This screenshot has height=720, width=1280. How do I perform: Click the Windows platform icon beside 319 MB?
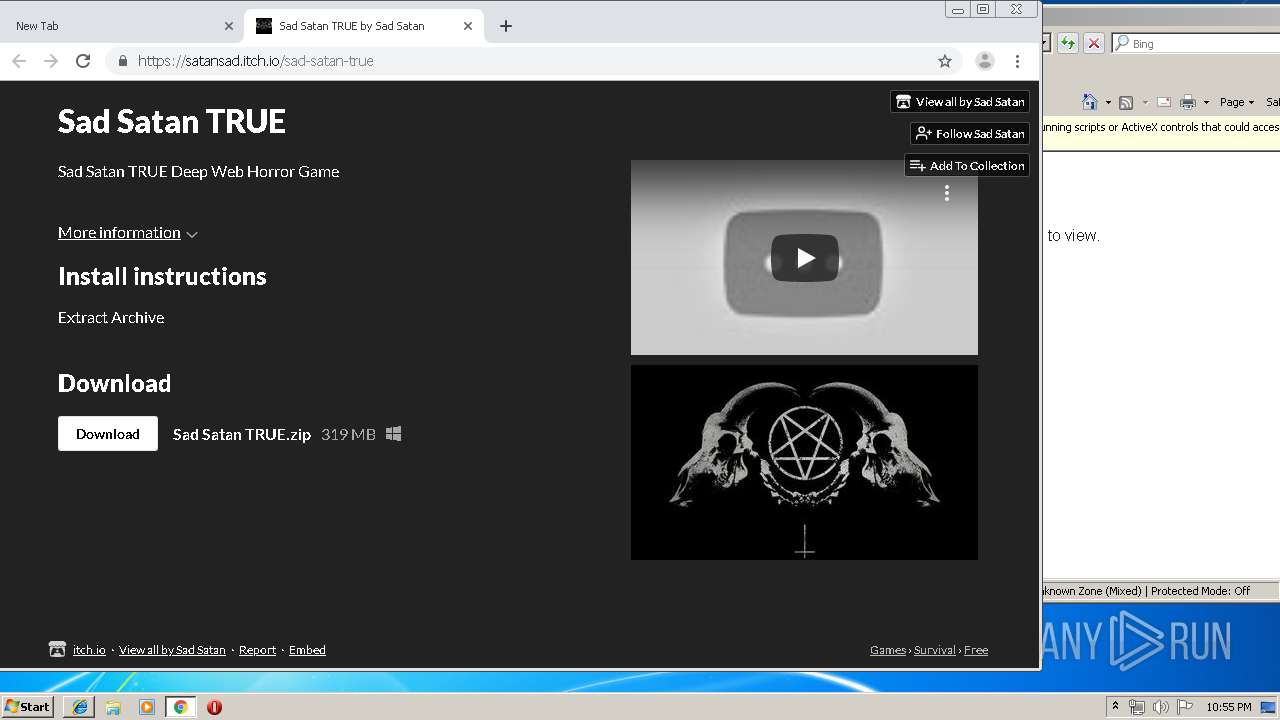tap(394, 434)
